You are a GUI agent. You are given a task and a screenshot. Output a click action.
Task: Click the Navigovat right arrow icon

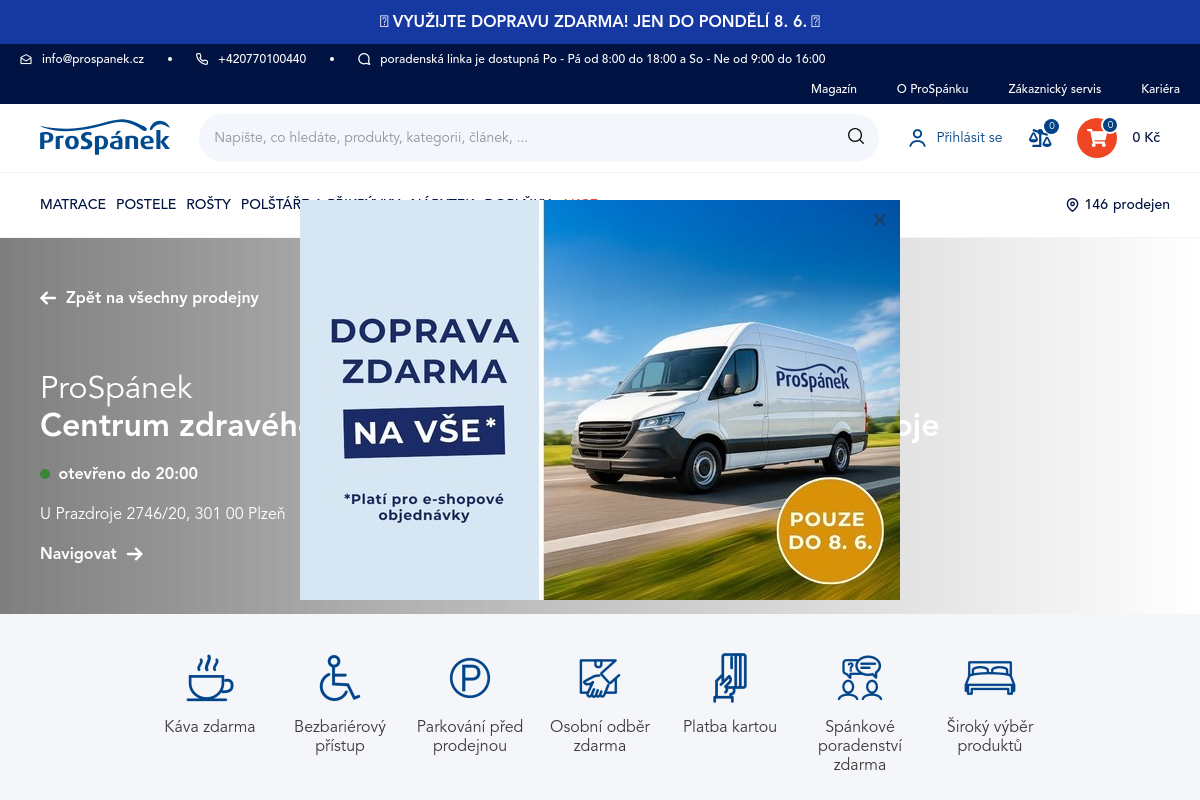coord(135,554)
